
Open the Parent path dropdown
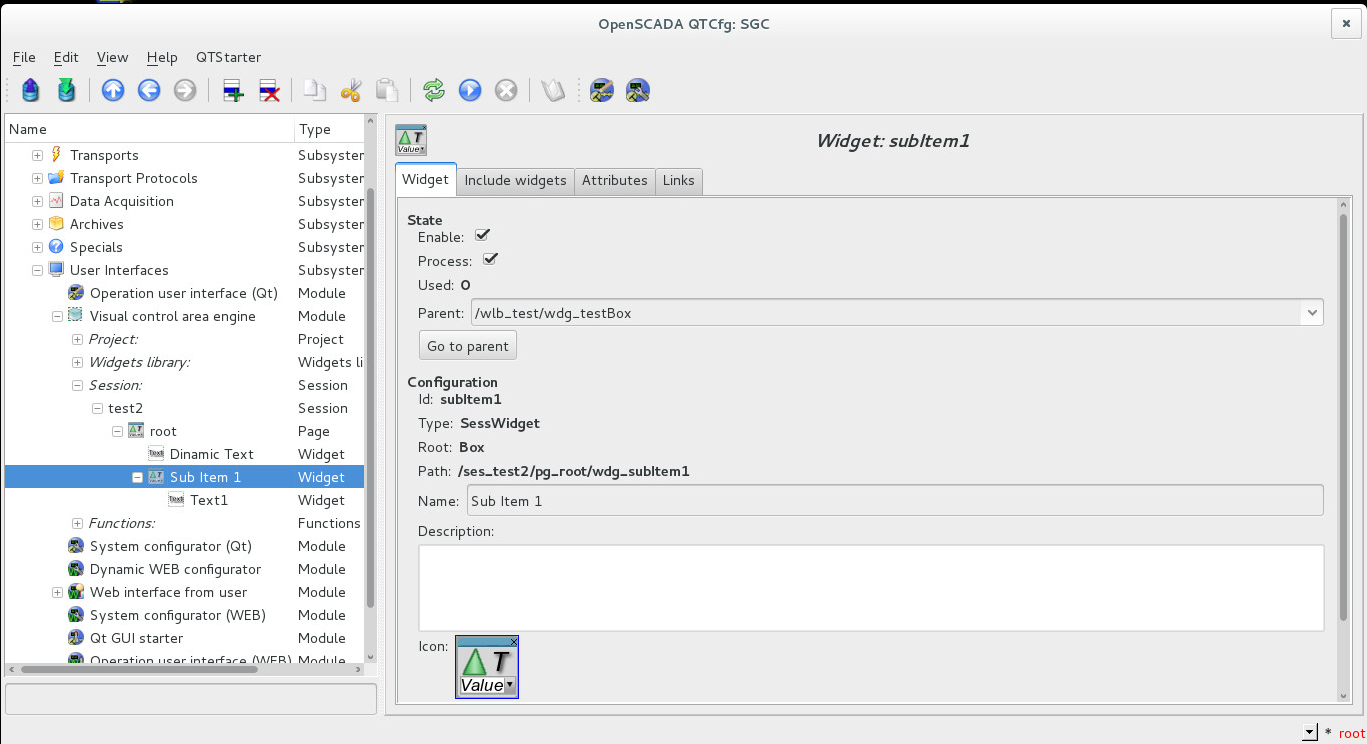[1311, 313]
